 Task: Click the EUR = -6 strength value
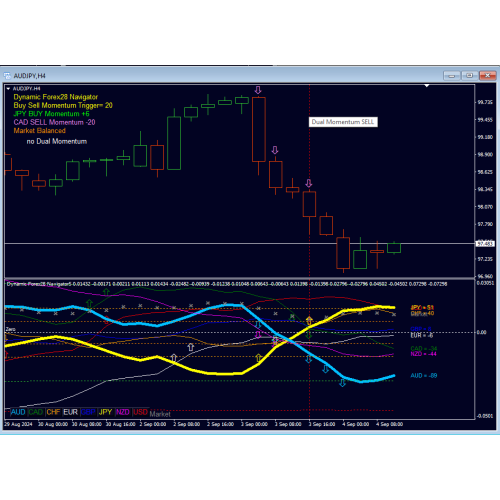(422, 335)
